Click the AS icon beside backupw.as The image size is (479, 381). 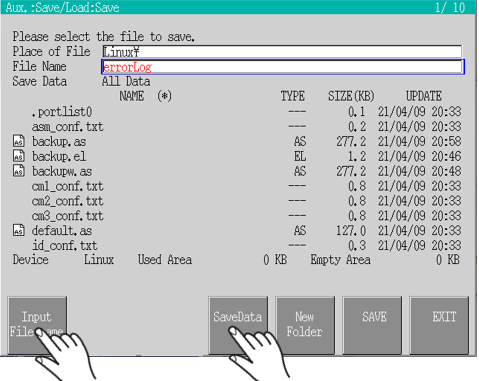coord(19,171)
